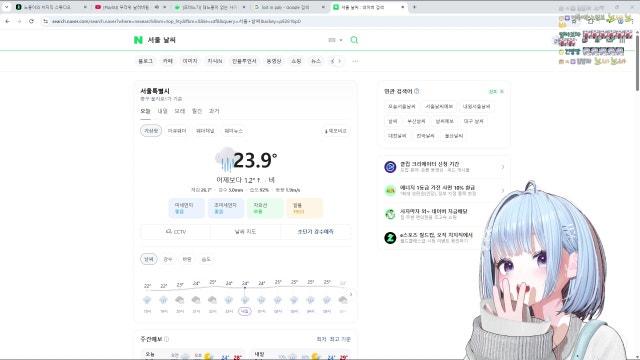The width and height of the screenshot is (640, 360).
Task: Open the 쇼핑 search category tab
Action: (x=296, y=61)
